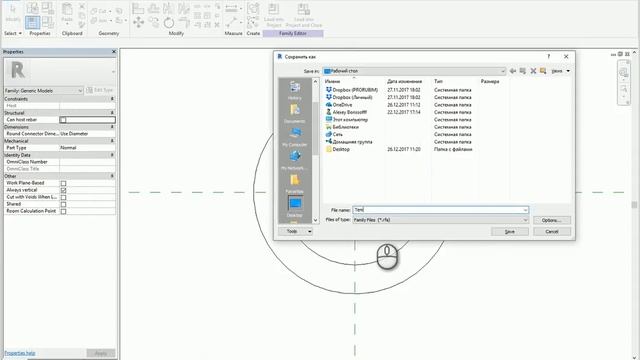Viewport: 640px width, 360px height.
Task: Click the highlighted Properties icon in Revit ribbon
Action: tap(32, 22)
